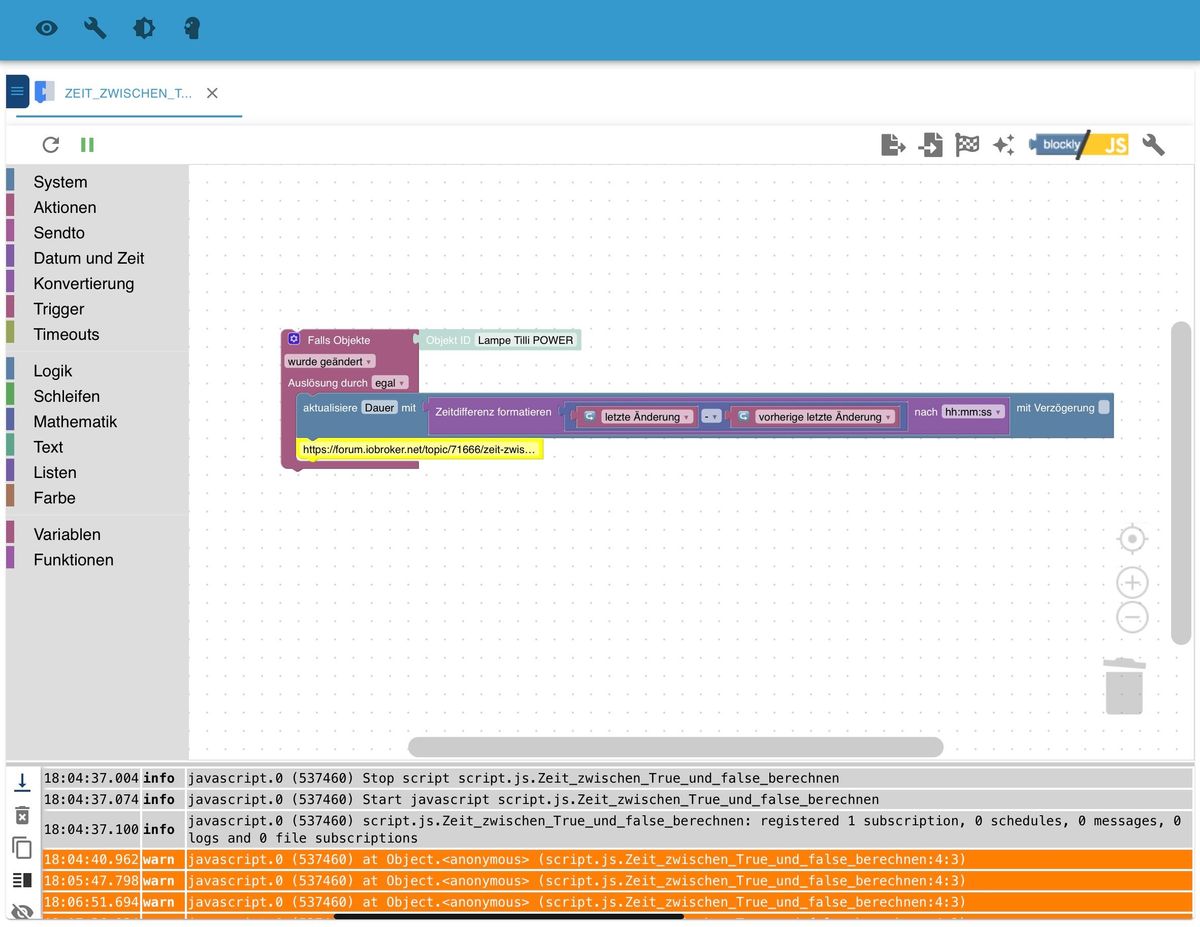Open the Mathematik block category
This screenshot has height=927, width=1200.
75,421
